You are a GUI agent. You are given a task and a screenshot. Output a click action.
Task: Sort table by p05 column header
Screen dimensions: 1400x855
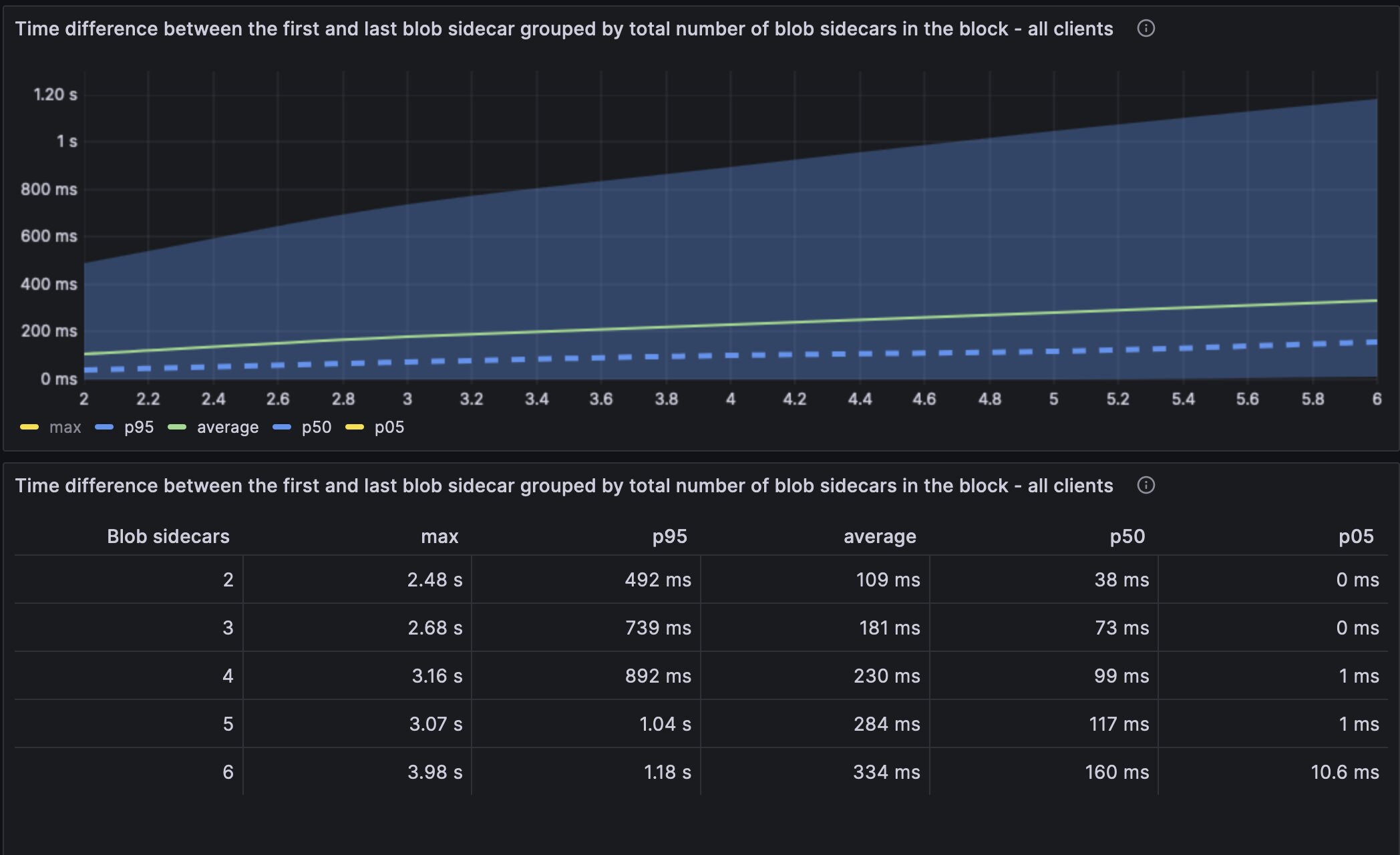1356,536
